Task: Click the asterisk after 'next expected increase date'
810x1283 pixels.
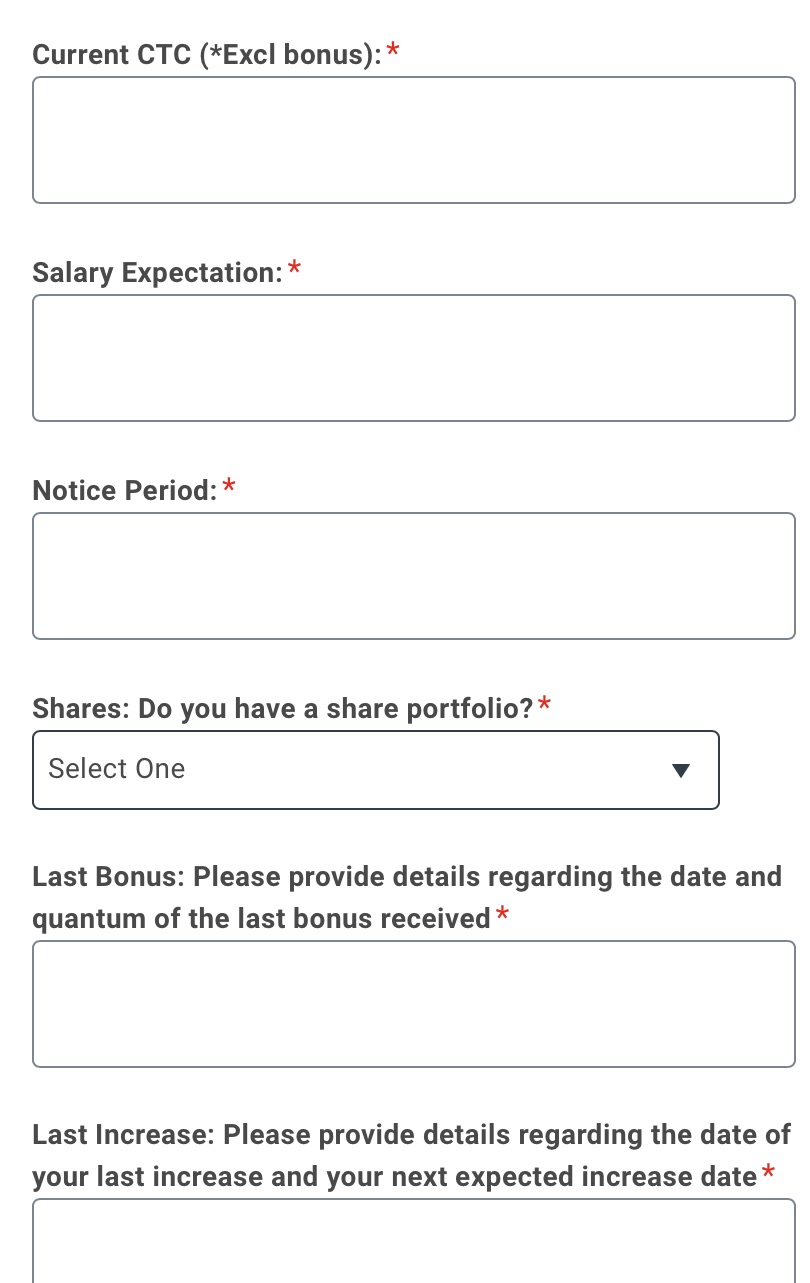Action: click(768, 1173)
